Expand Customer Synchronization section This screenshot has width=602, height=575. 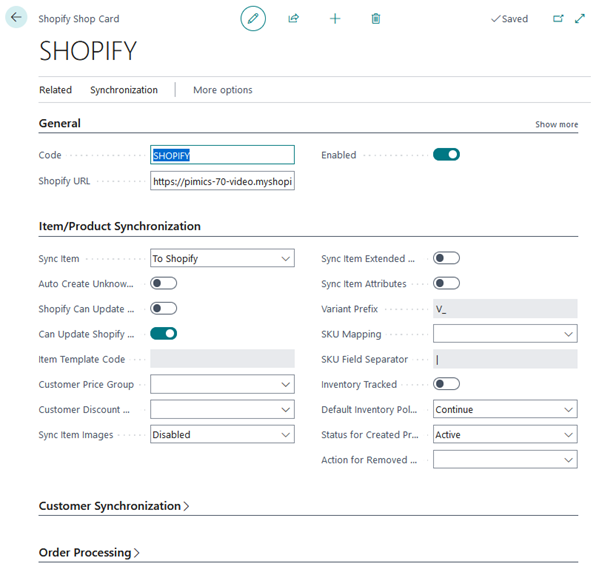pos(114,506)
